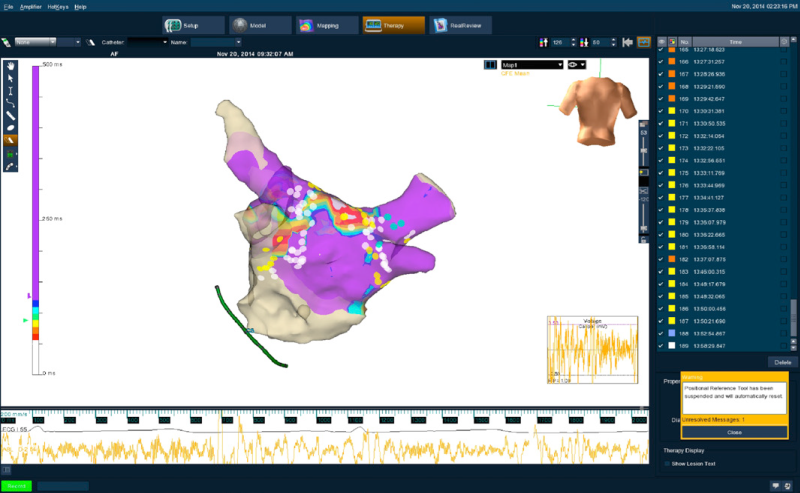
Task: Toggle checkbox for lesion row 175
Action: pyautogui.click(x=661, y=172)
